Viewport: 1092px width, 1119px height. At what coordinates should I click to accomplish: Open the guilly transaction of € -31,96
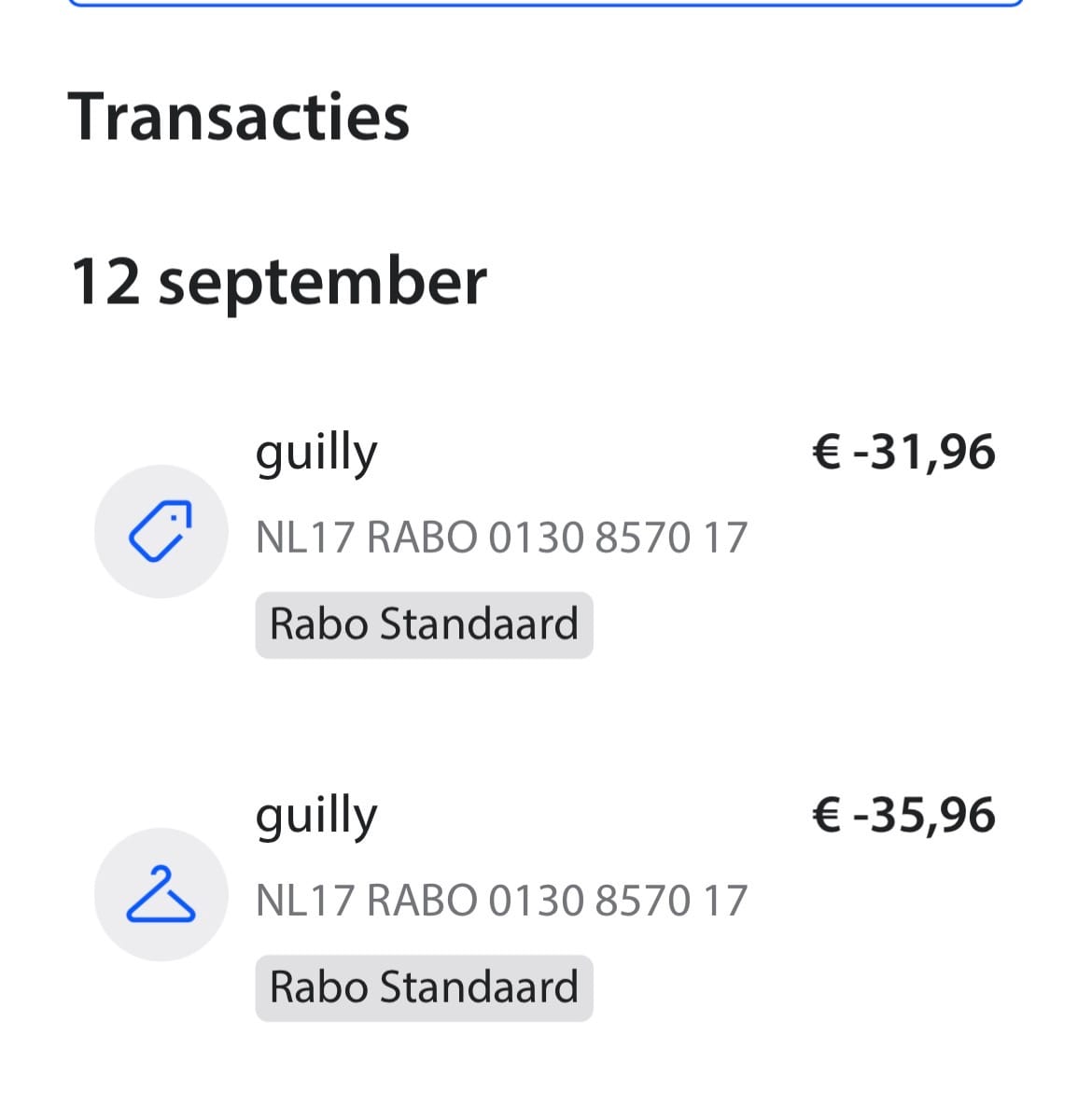tap(546, 542)
